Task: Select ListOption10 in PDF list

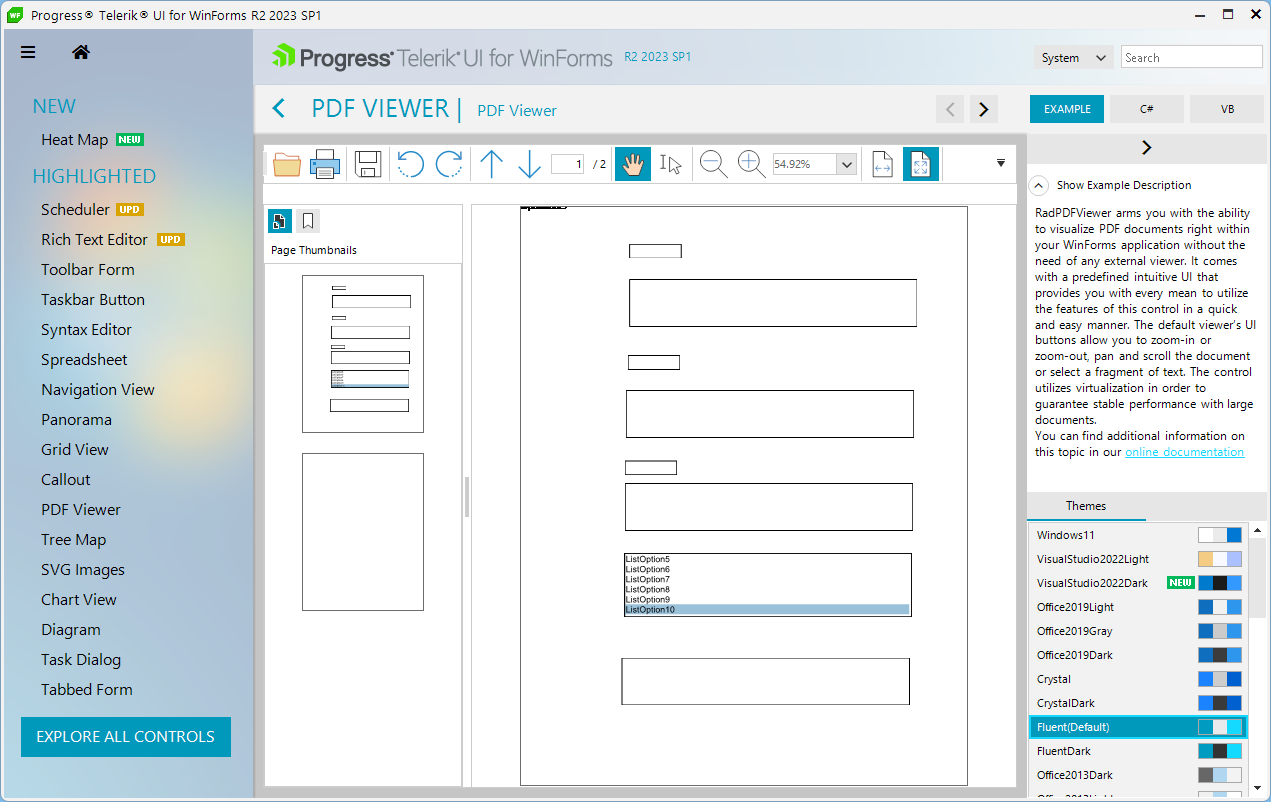Action: pos(767,609)
